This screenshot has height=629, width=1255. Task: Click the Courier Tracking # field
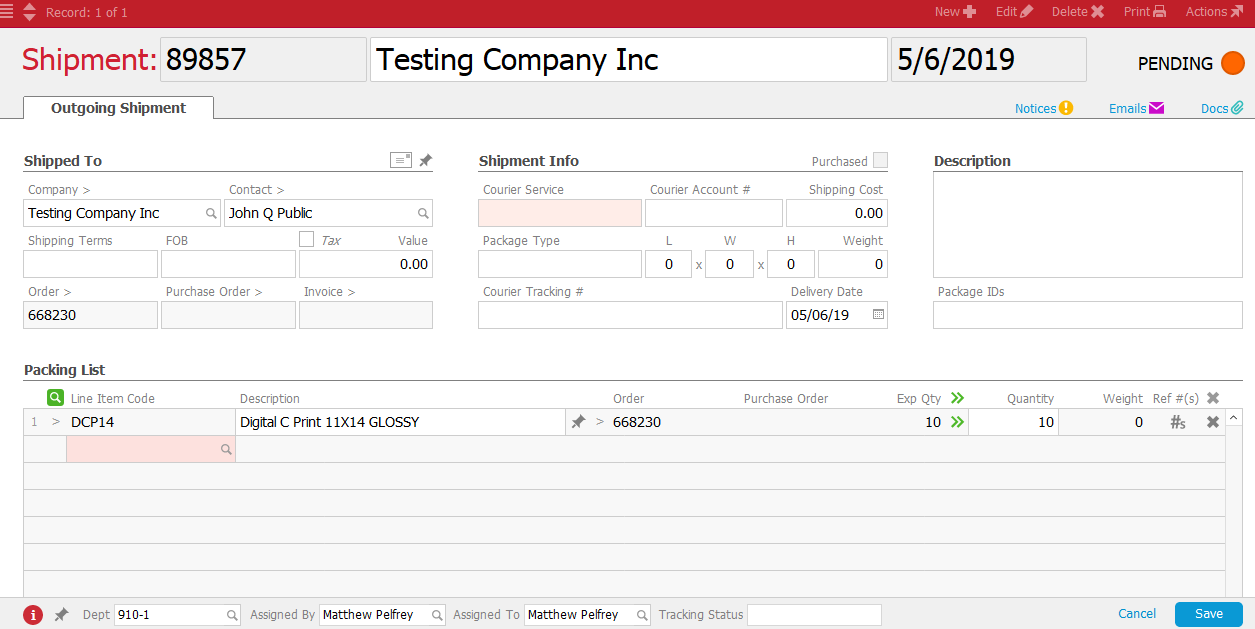point(630,315)
